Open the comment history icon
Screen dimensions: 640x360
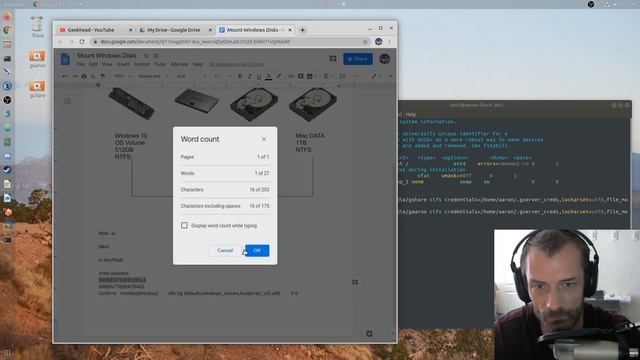(x=333, y=59)
